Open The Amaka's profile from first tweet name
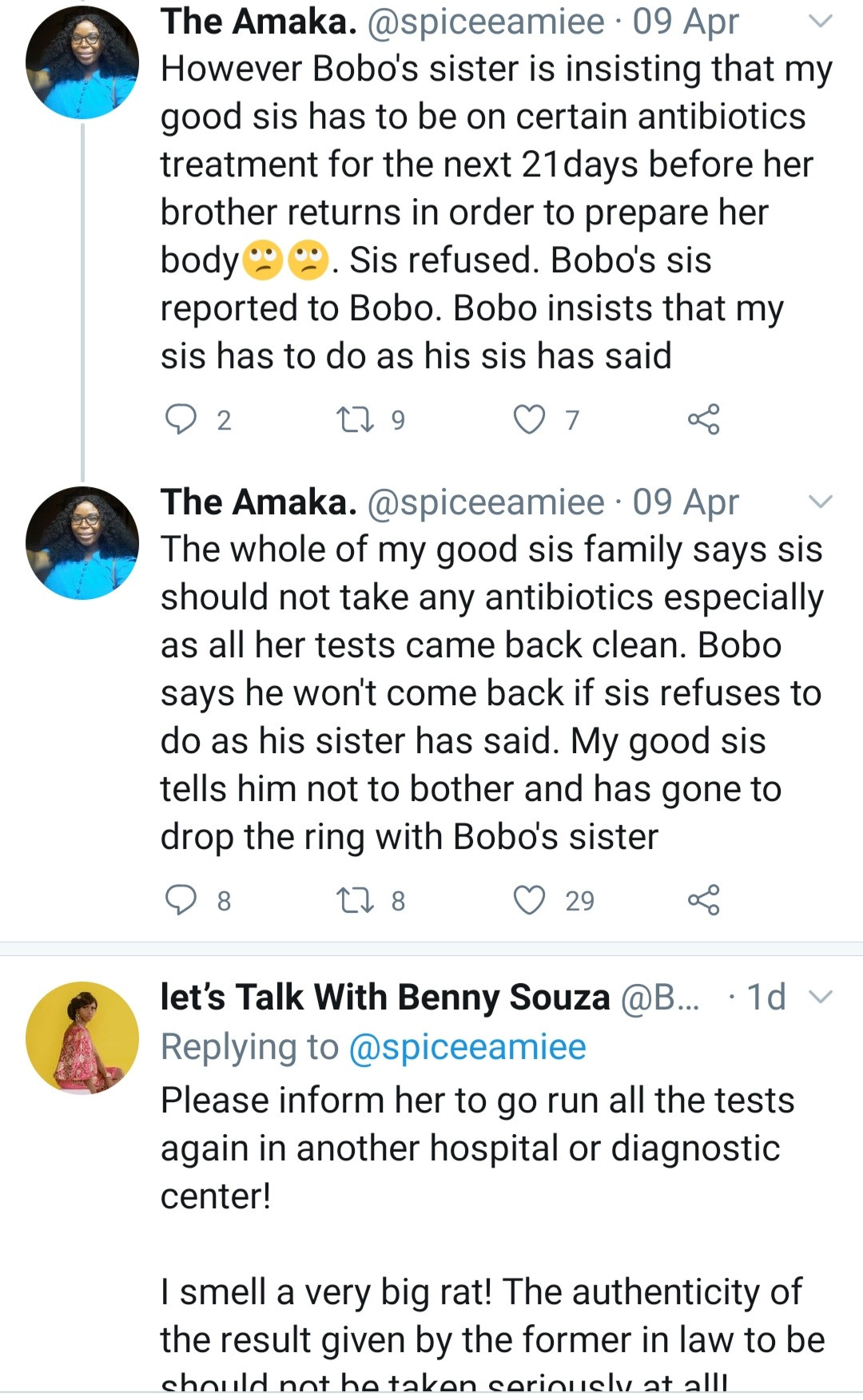 [259, 22]
